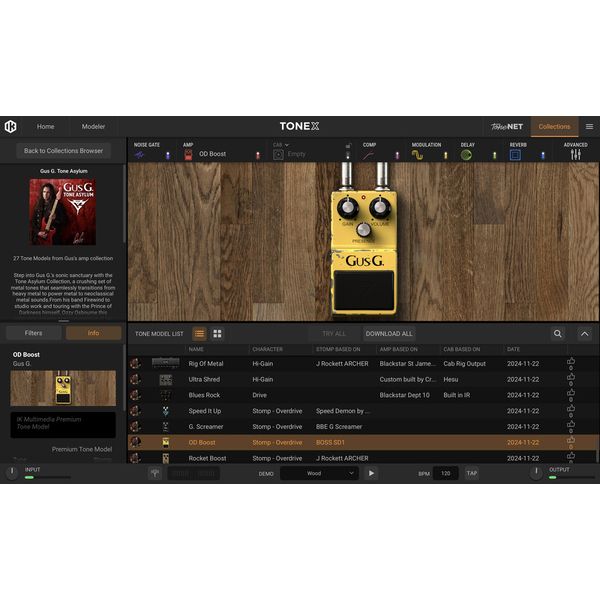Screen dimensions: 600x600
Task: Adjust the Presence knob on the pedal
Action: (363, 230)
